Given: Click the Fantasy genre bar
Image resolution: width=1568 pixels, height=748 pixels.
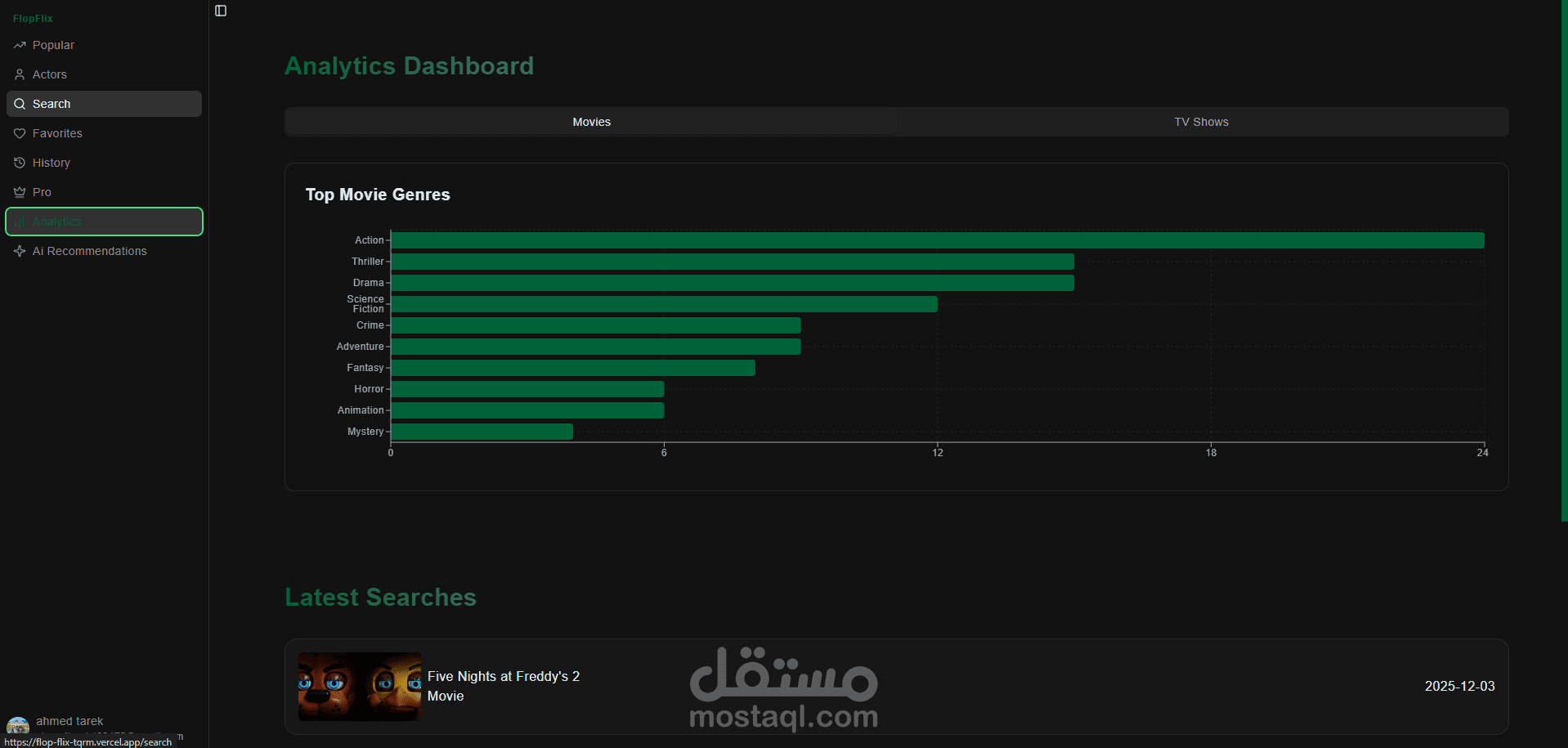Looking at the screenshot, I should tap(573, 368).
